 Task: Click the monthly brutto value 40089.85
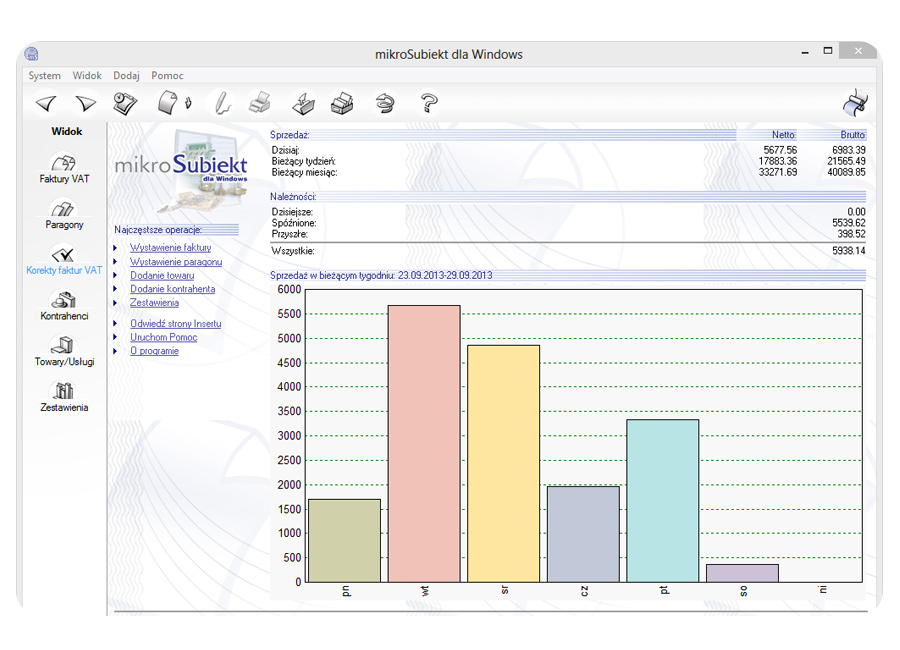pyautogui.click(x=846, y=172)
